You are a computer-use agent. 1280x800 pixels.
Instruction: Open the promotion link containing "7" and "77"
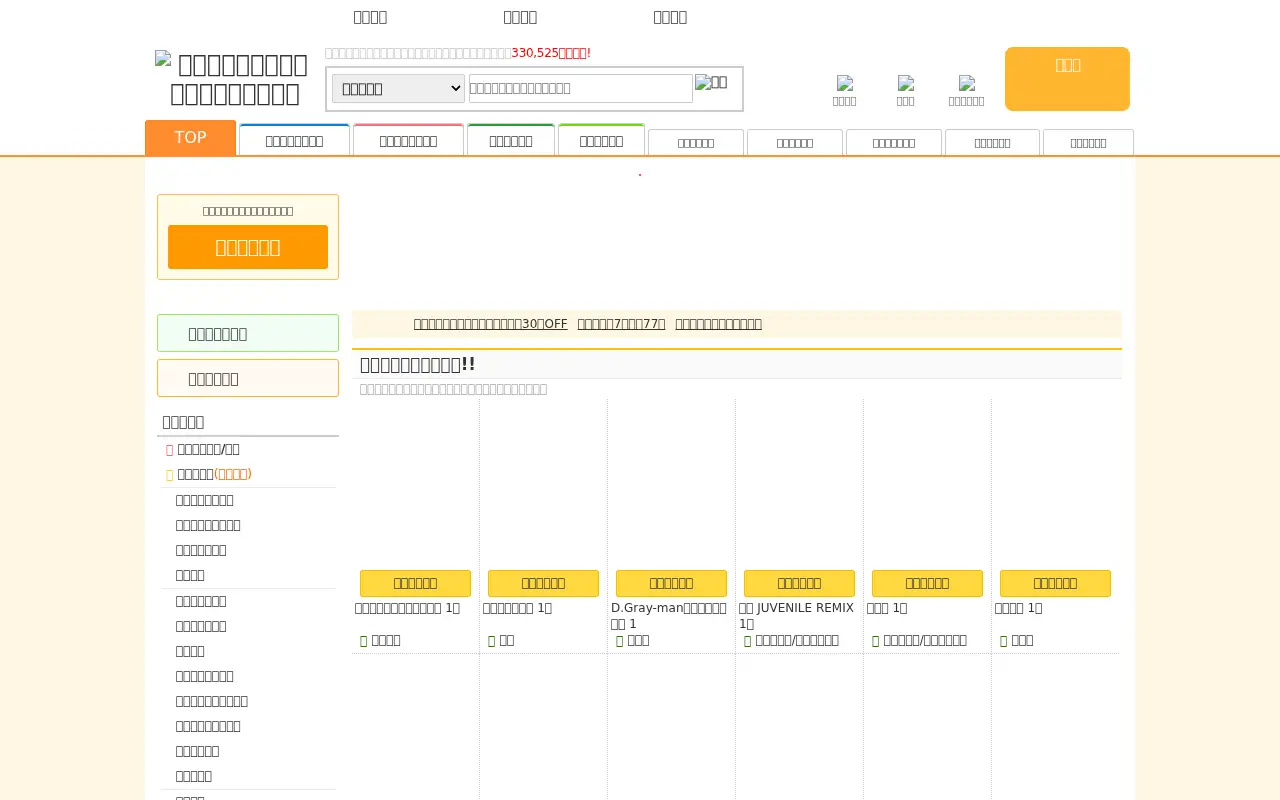coord(621,324)
